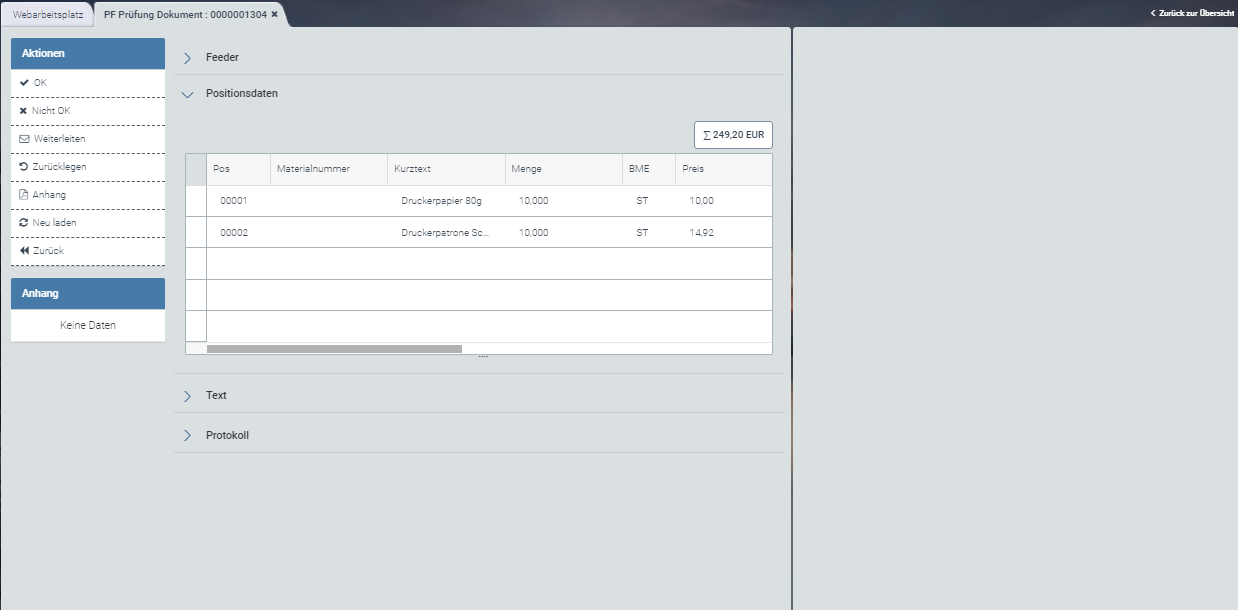The width and height of the screenshot is (1238, 610).
Task: Click the Neu laden refresh icon
Action: (24, 223)
